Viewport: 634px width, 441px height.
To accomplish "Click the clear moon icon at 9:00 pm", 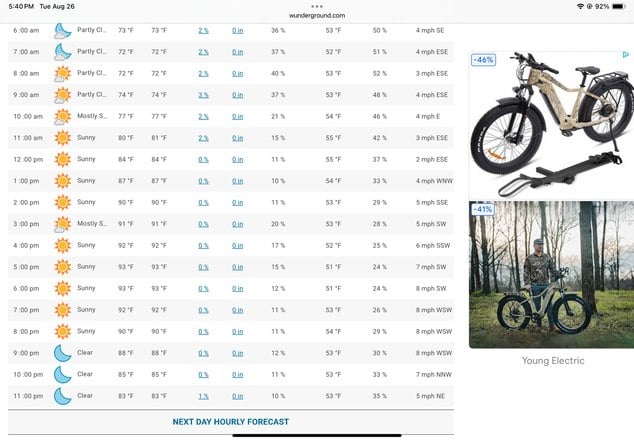I will point(63,353).
